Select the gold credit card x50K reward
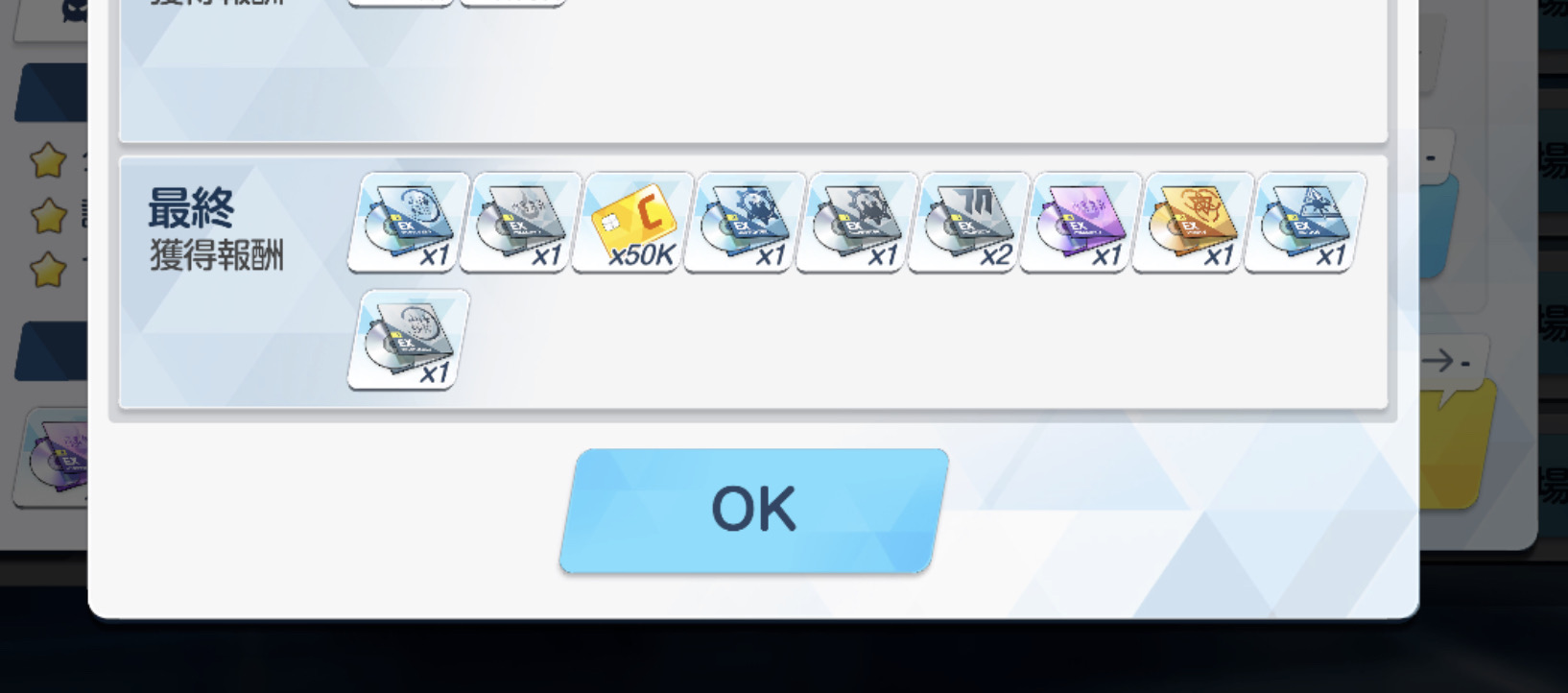1568x693 pixels. click(x=633, y=223)
